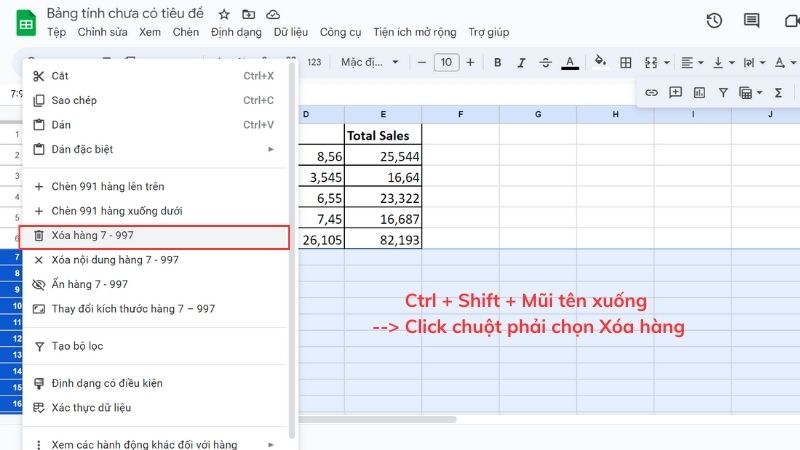The image size is (800, 450).
Task: Open text color picker
Action: coord(570,62)
